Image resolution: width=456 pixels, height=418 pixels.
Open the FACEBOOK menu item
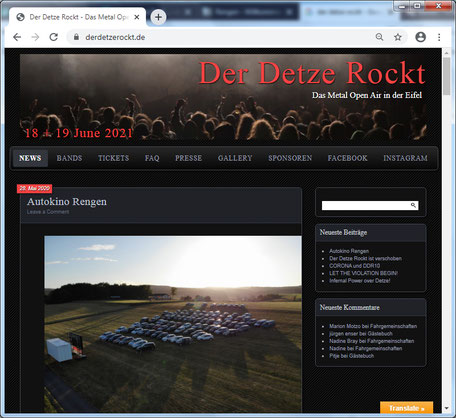(348, 158)
